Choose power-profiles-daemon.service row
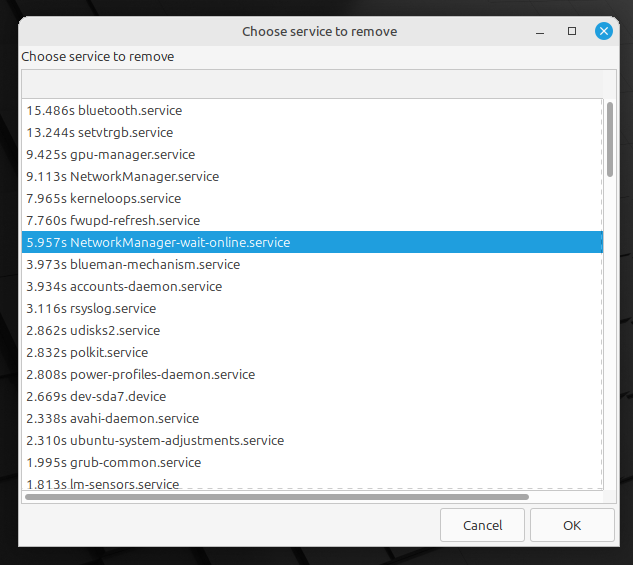The image size is (633, 565). [x=312, y=374]
